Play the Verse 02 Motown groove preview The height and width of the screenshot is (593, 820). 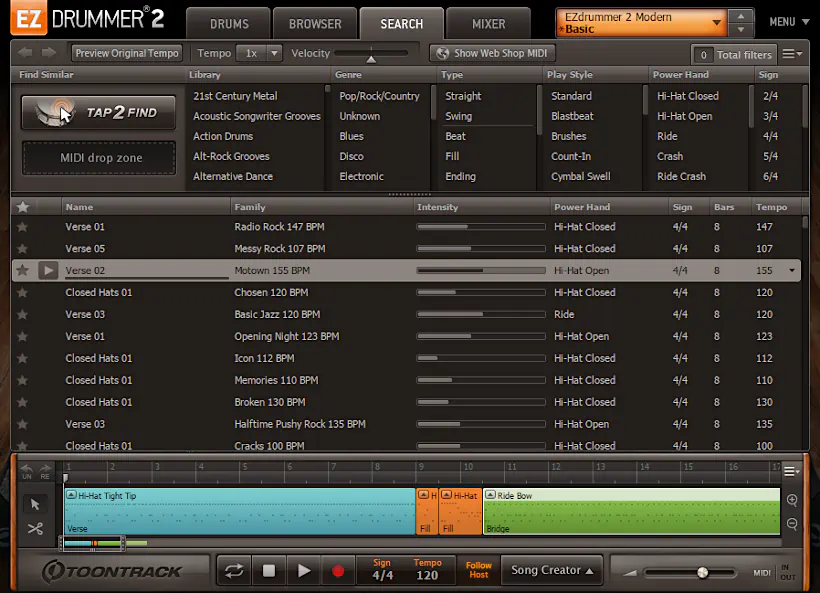click(48, 270)
